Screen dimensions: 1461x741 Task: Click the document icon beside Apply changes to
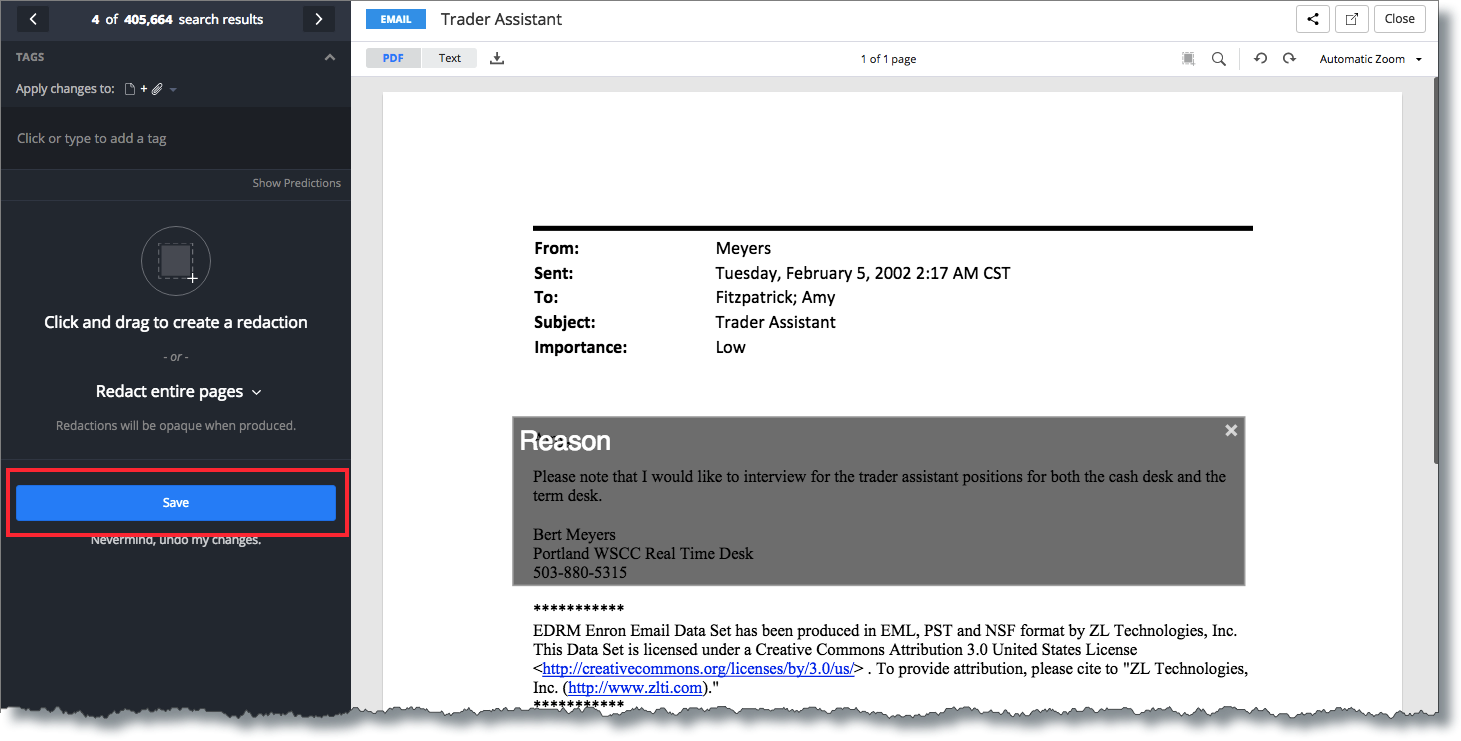click(x=130, y=89)
